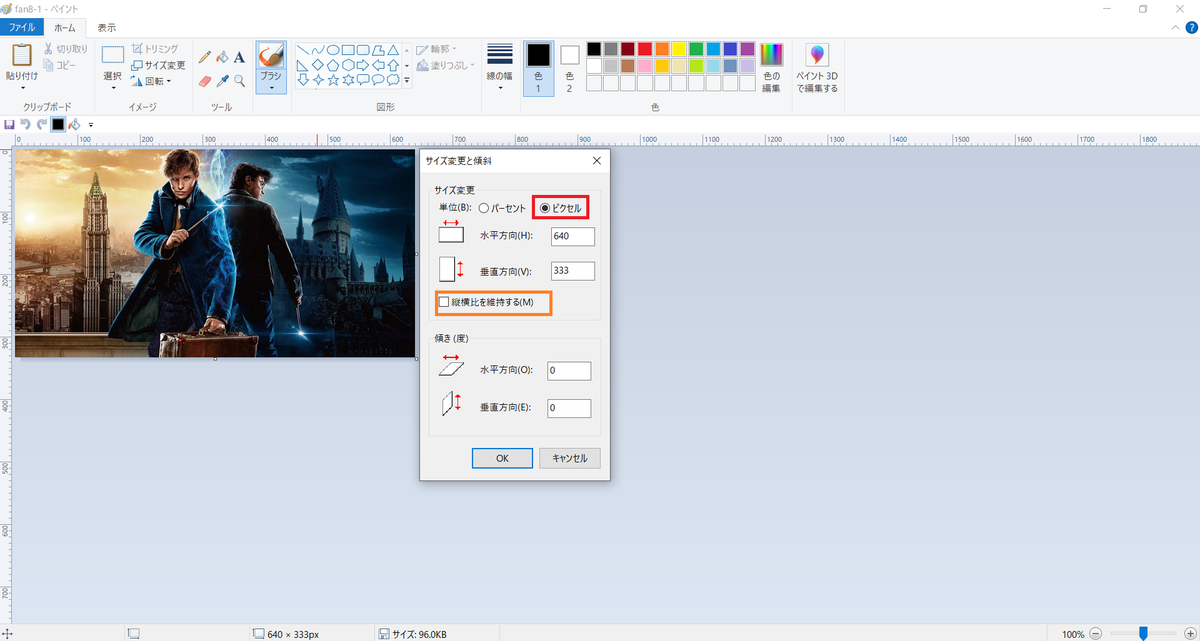Viewport: 1200px width, 641px height.
Task: Click the Save icon in quick access toolbar
Action: tap(10, 124)
